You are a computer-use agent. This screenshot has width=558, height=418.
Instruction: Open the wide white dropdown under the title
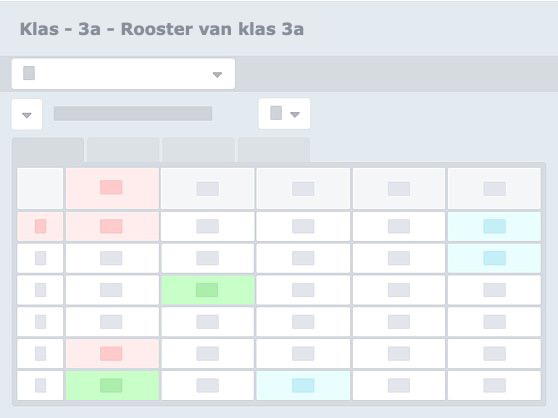[123, 74]
